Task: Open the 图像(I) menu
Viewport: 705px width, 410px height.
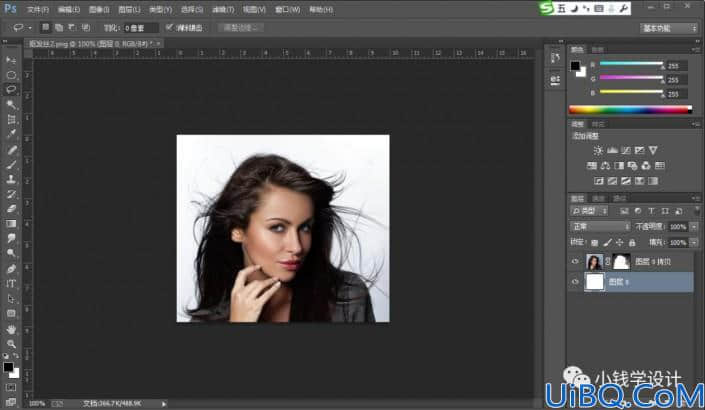Action: [x=99, y=9]
